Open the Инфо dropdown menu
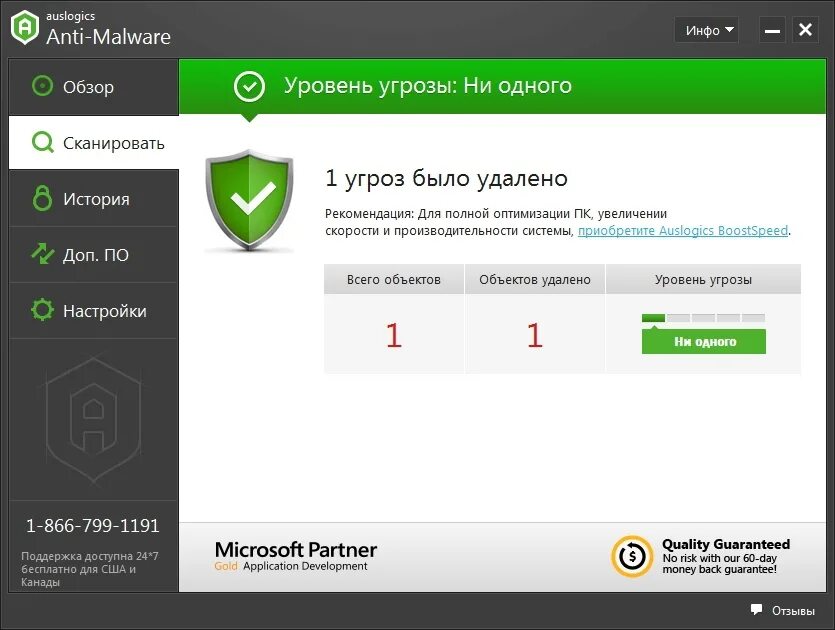The image size is (835, 630). [707, 30]
